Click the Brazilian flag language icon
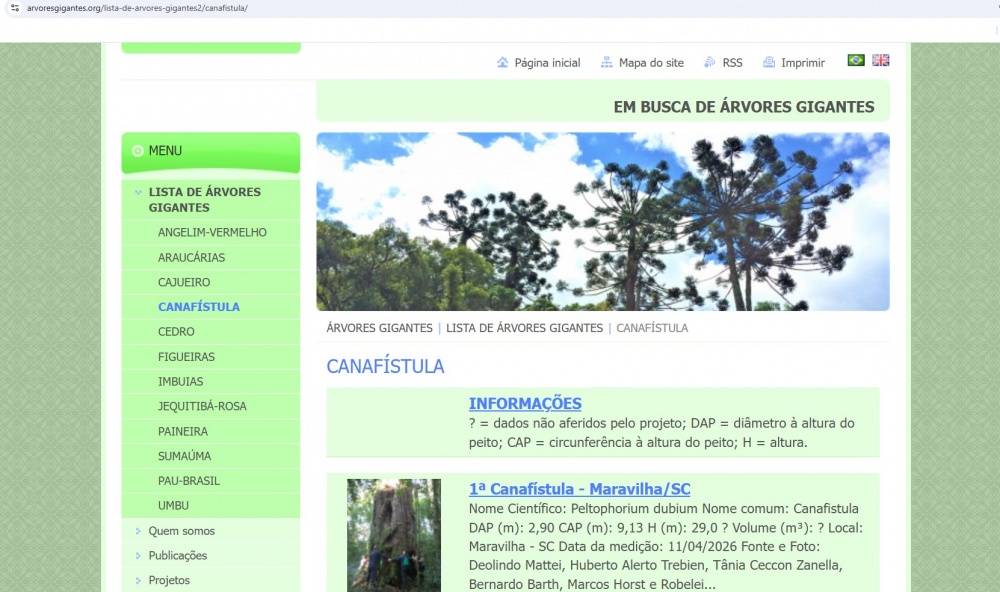1000x592 pixels. tap(856, 60)
